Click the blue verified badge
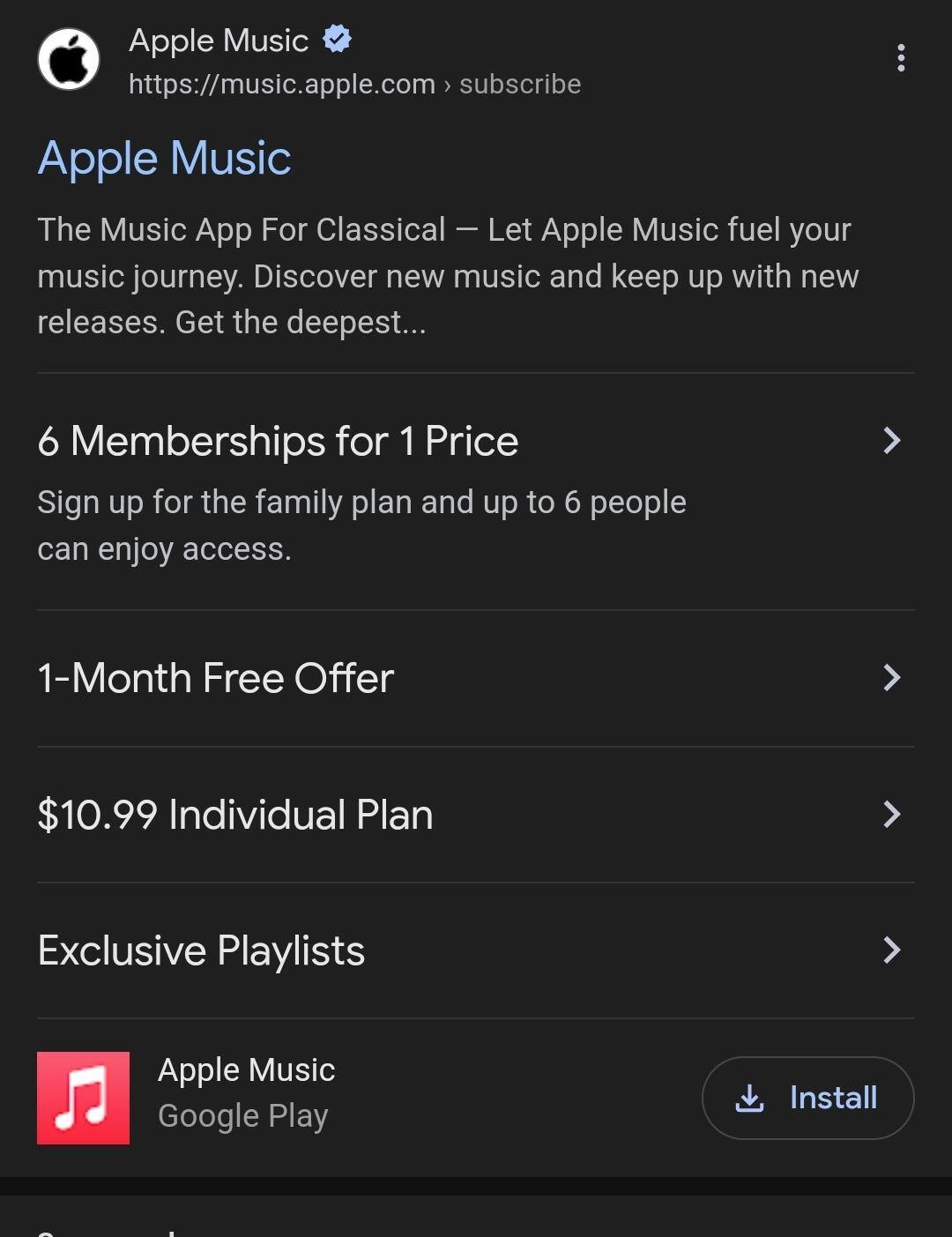This screenshot has height=1237, width=952. 337,39
